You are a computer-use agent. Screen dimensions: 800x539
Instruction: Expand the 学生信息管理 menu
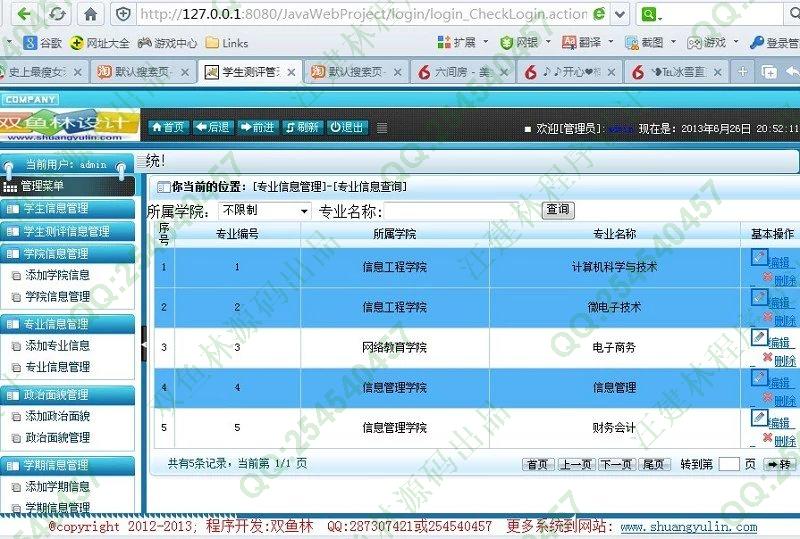tap(67, 208)
